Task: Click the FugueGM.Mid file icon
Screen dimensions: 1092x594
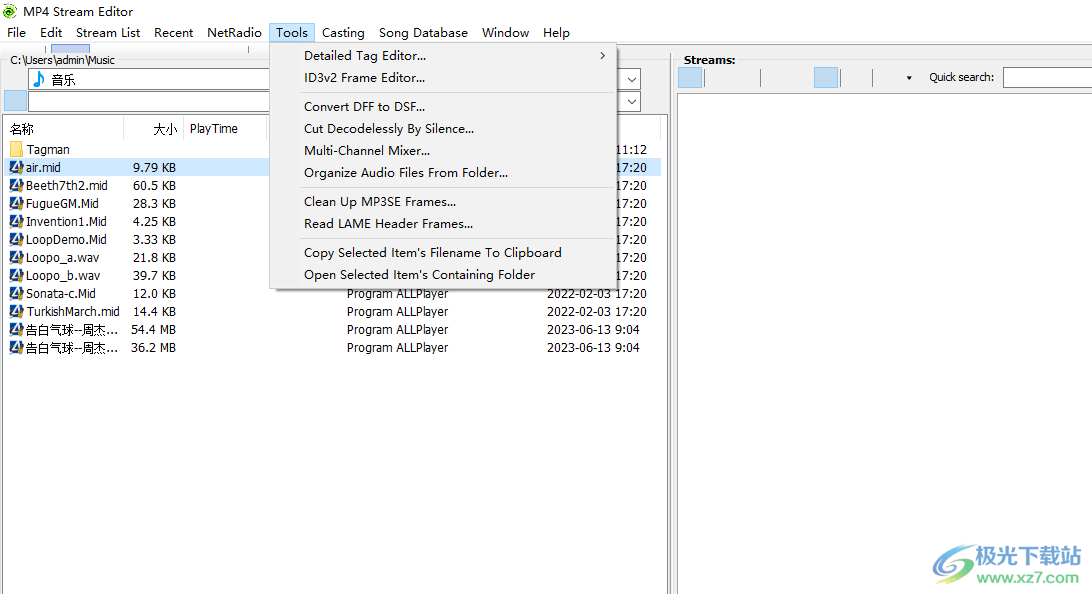Action: click(16, 203)
